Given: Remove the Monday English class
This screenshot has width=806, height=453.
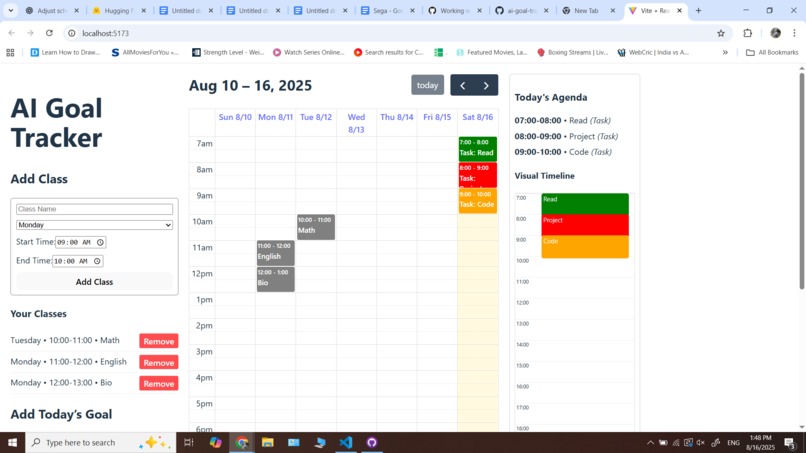Looking at the screenshot, I should (x=158, y=363).
